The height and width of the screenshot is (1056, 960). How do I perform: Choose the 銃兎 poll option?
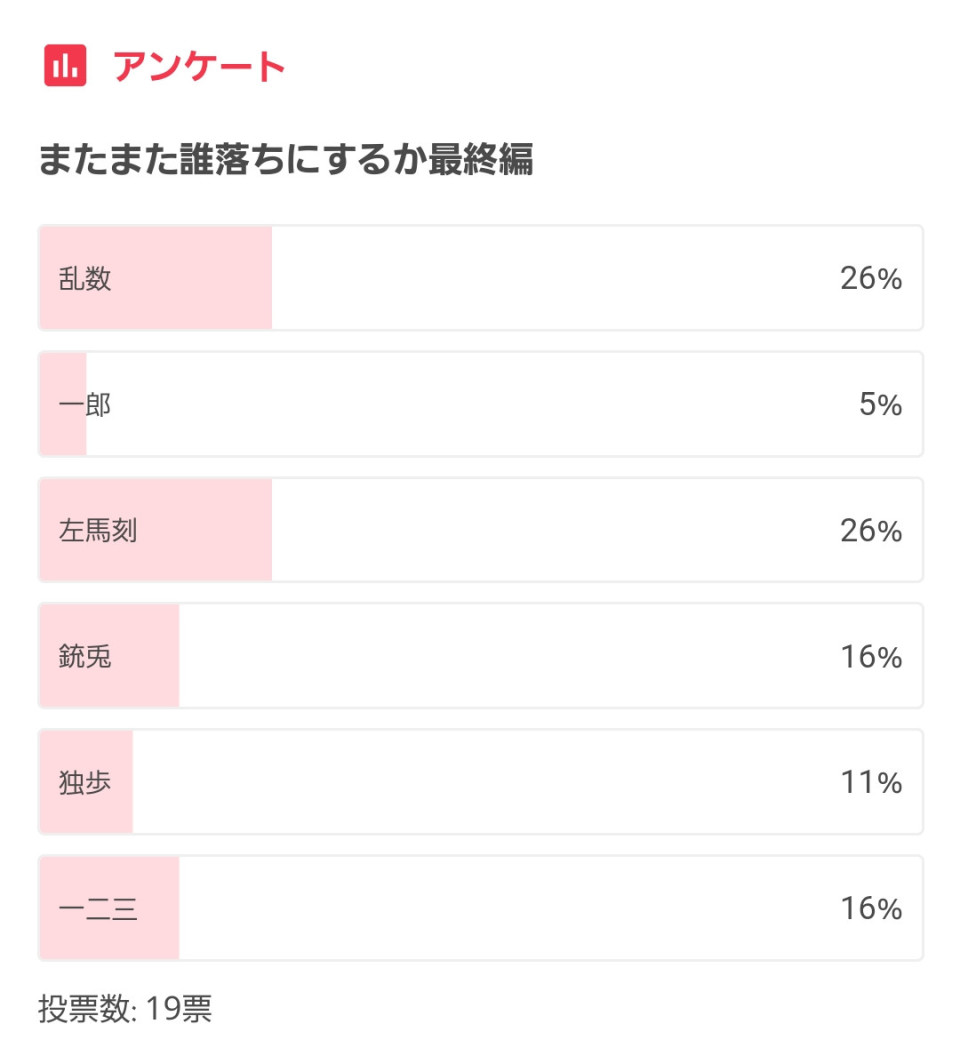pyautogui.click(x=480, y=656)
